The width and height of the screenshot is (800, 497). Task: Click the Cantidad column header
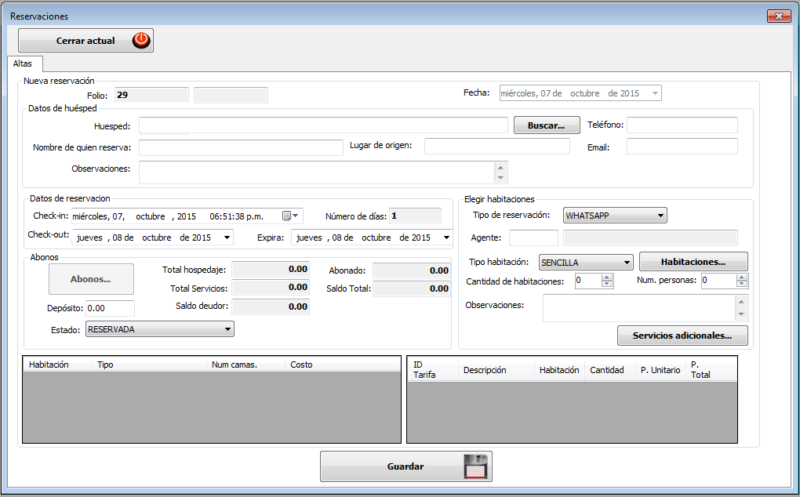tap(610, 370)
